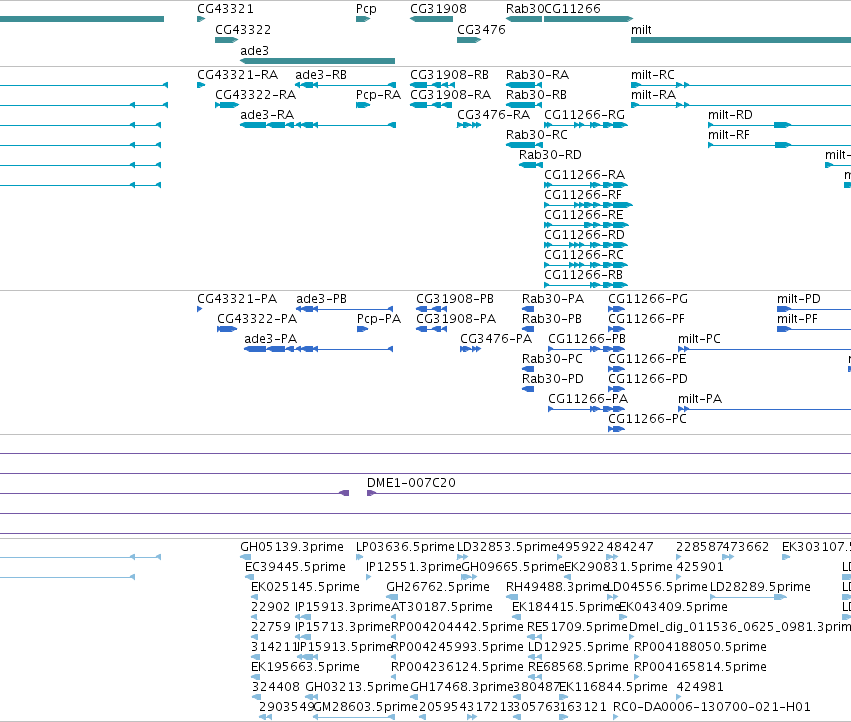Image resolution: width=851 pixels, height=722 pixels.
Task: Select the EST label "AT30187.5prime"
Action: point(442,606)
